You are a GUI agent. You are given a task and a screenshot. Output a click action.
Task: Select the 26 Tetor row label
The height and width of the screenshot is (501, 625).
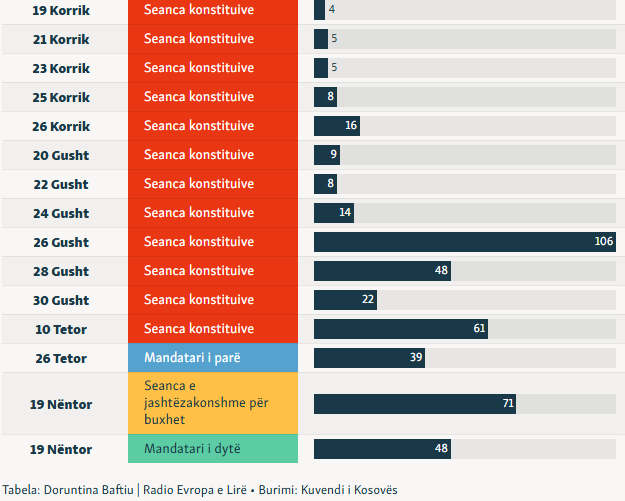[62, 358]
